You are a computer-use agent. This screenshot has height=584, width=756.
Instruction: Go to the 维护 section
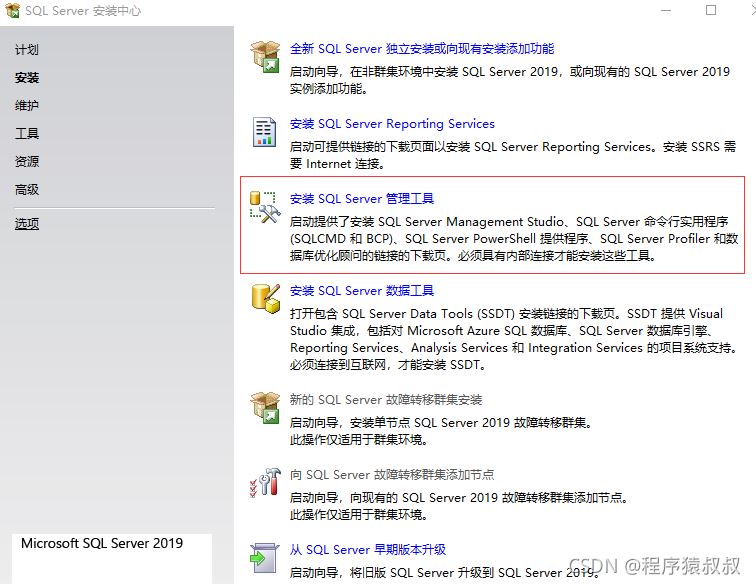(x=27, y=105)
